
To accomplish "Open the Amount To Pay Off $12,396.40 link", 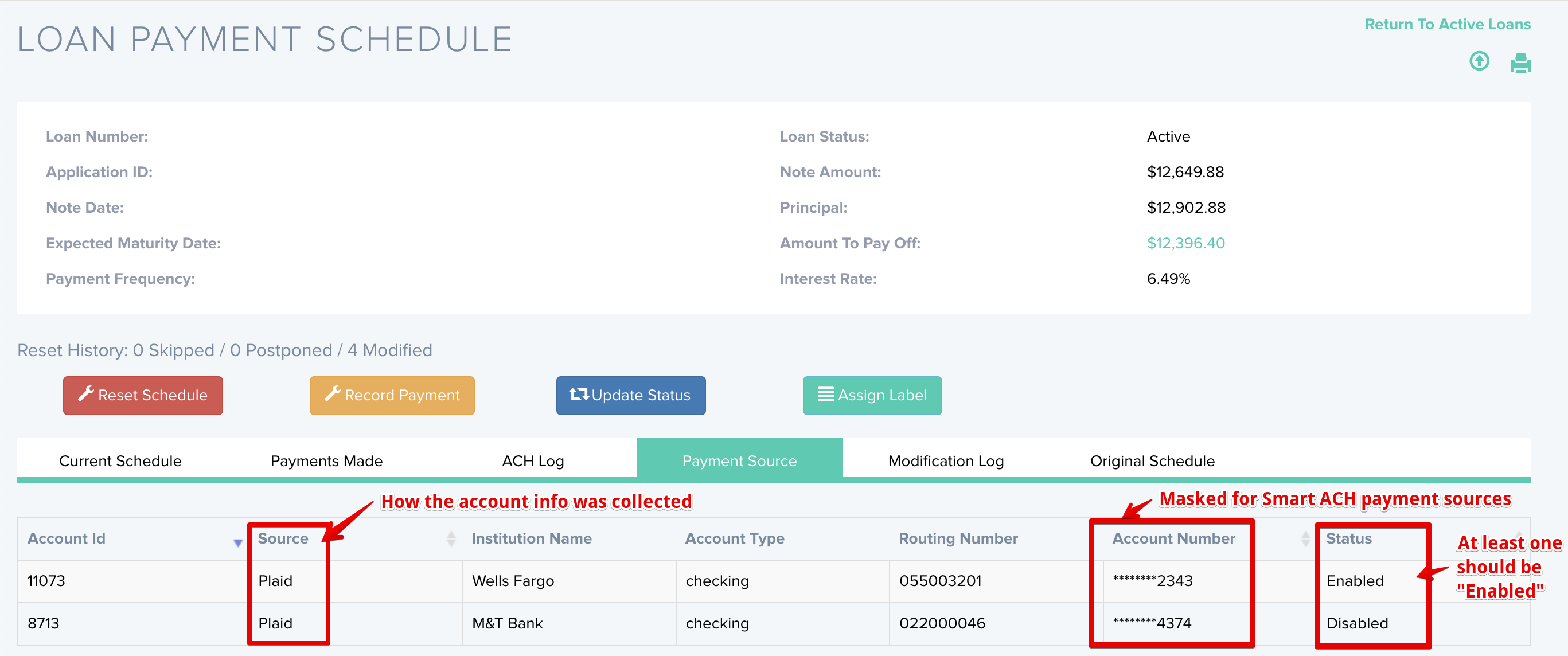I will (1185, 243).
